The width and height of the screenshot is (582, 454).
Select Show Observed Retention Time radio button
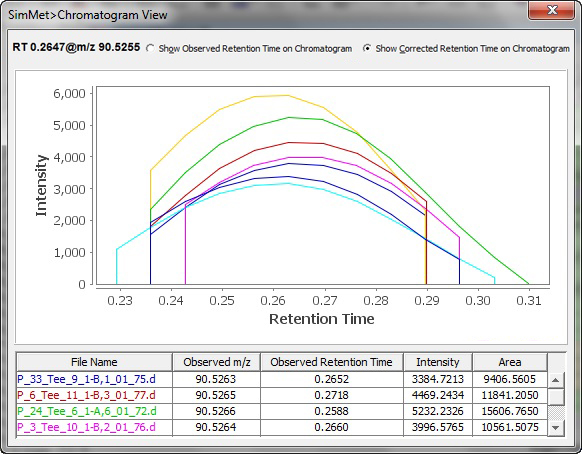150,49
